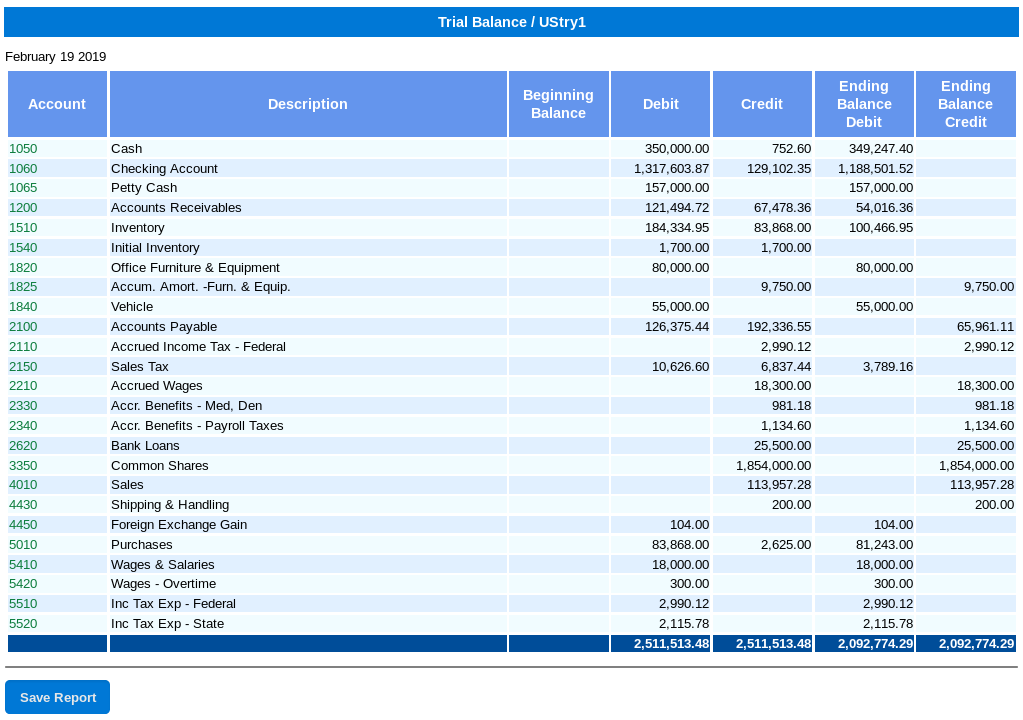Open account 1050 Cash link

pos(23,149)
